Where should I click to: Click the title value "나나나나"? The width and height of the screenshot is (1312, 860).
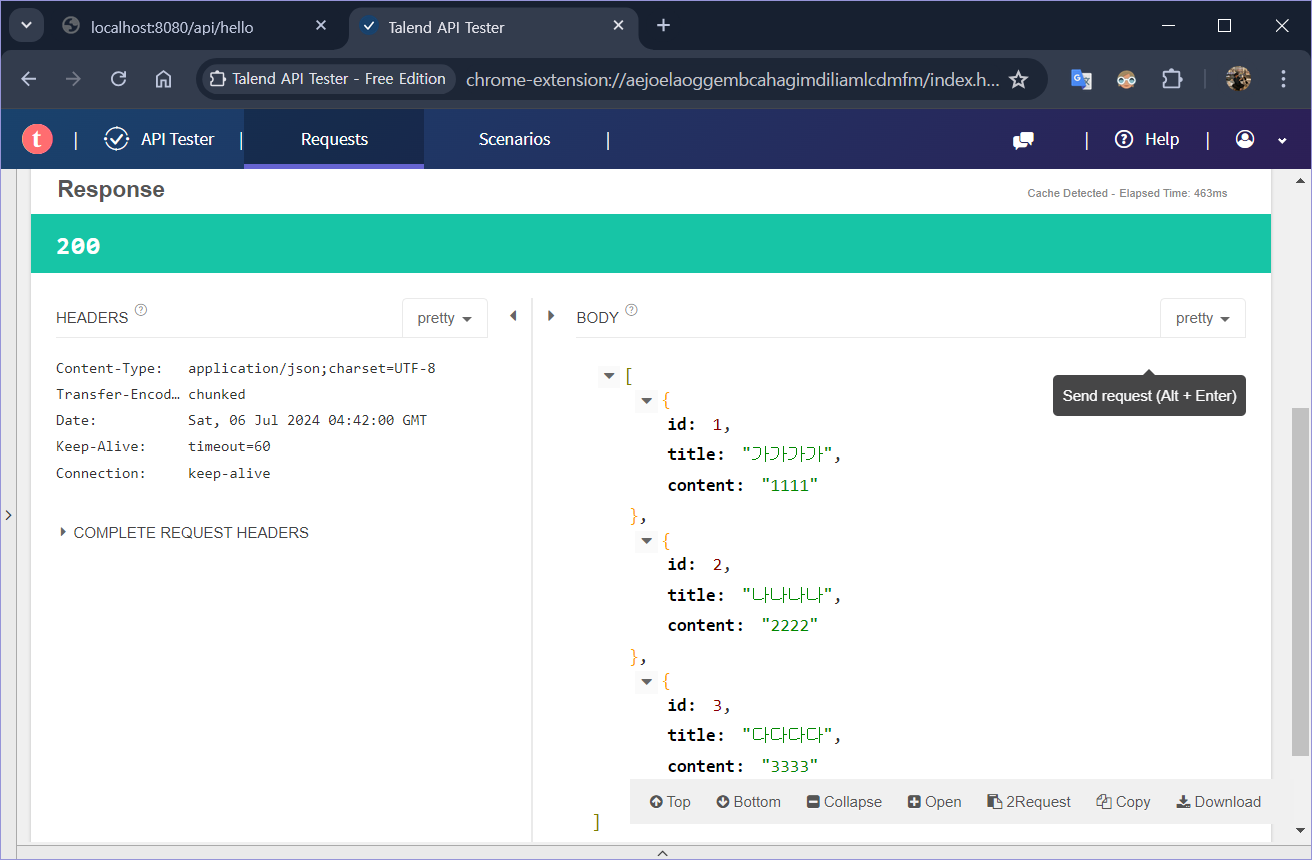click(x=788, y=595)
